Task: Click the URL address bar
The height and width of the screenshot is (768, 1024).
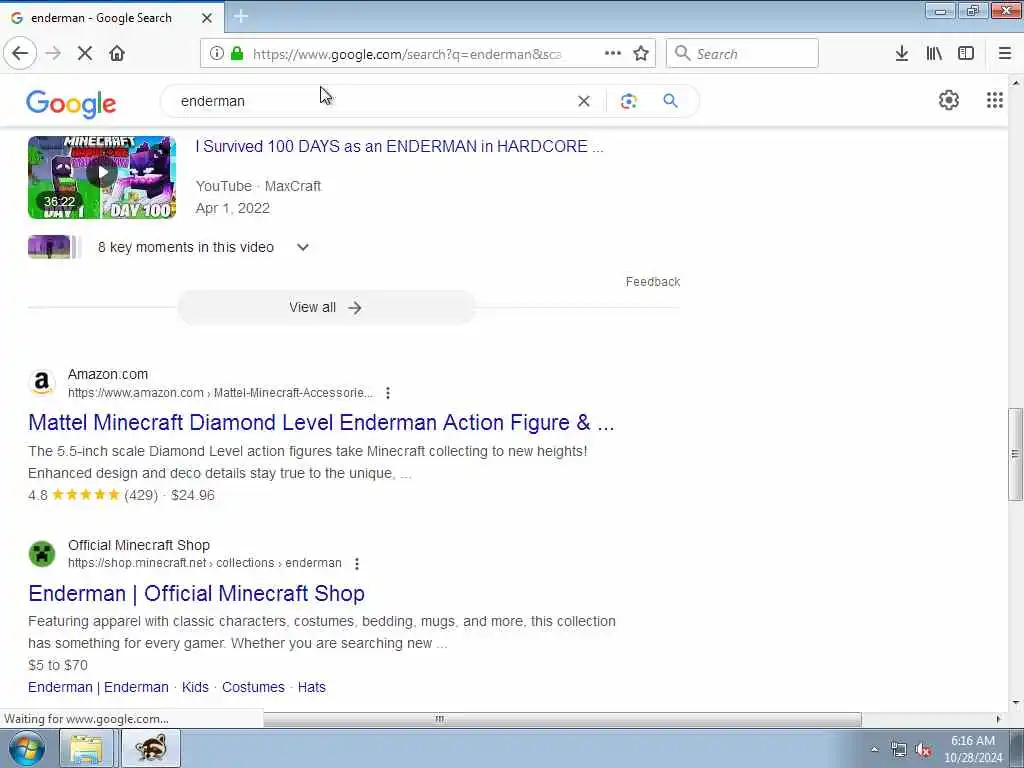Action: pos(406,54)
